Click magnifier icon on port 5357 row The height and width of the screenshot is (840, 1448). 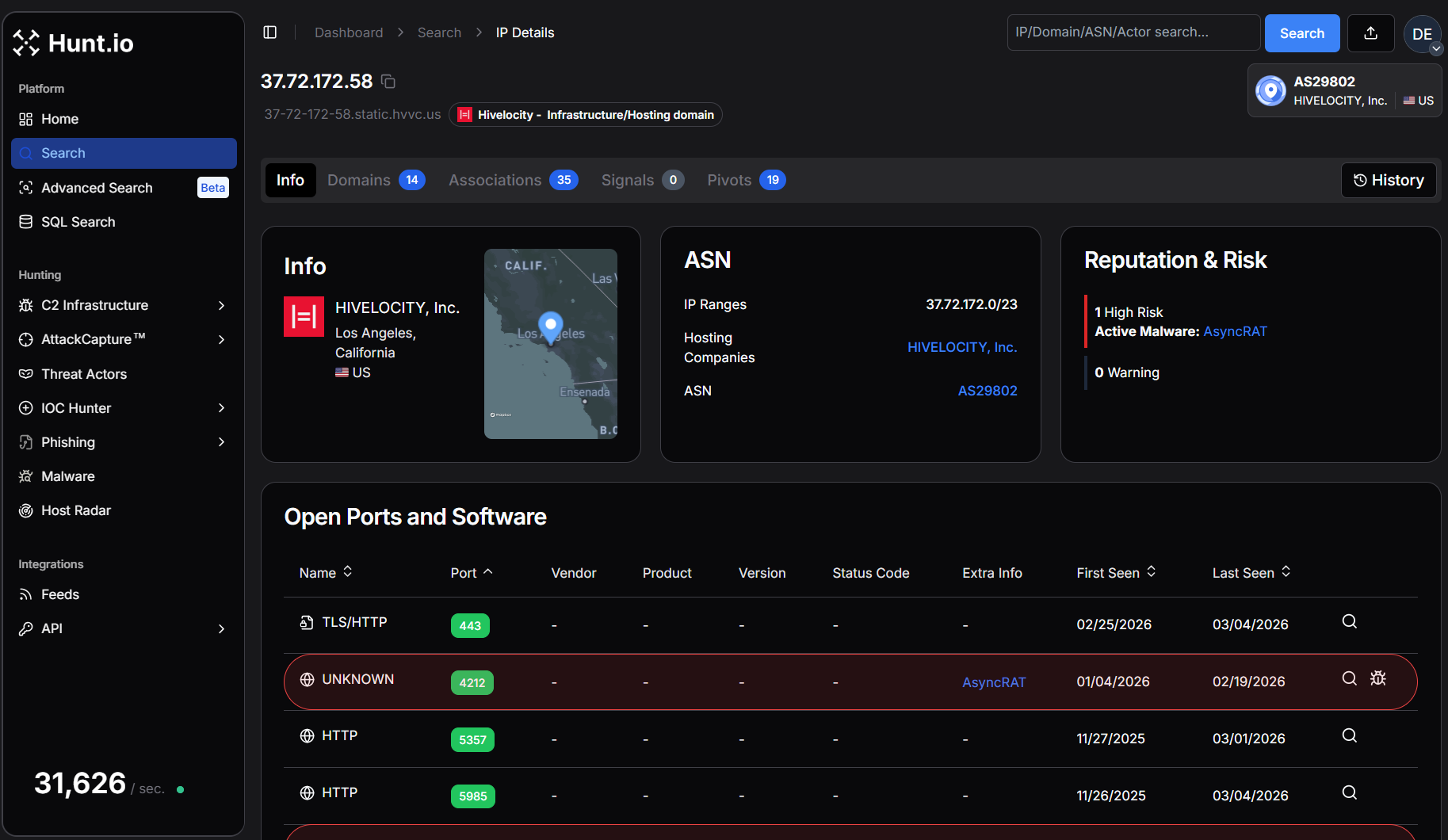coord(1349,736)
